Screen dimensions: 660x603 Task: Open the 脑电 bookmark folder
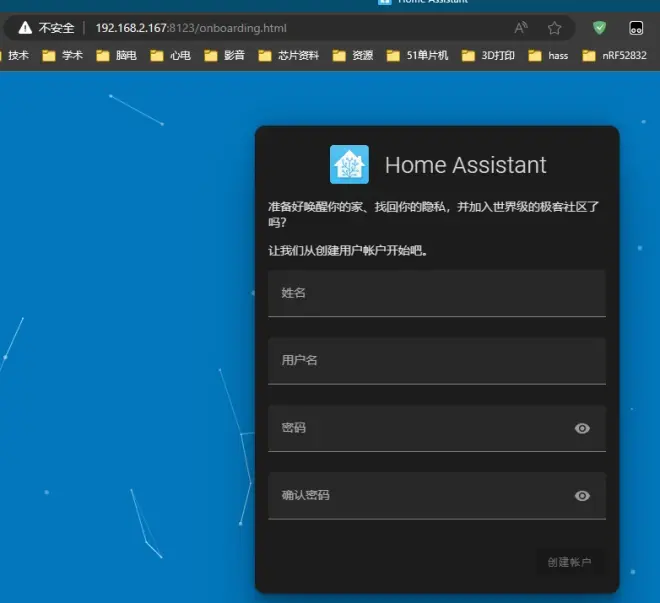pos(116,56)
